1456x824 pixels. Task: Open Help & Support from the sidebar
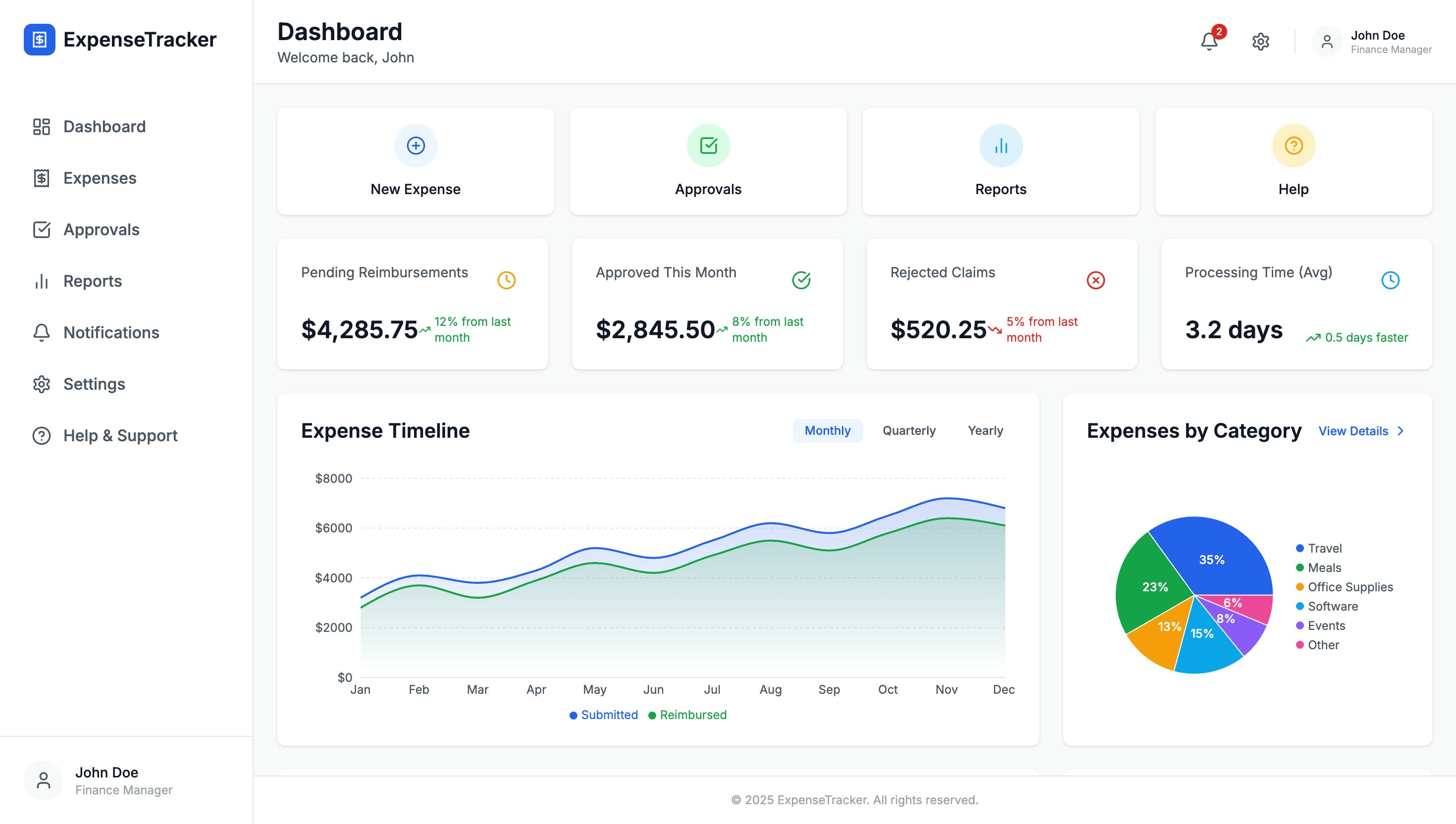click(119, 435)
